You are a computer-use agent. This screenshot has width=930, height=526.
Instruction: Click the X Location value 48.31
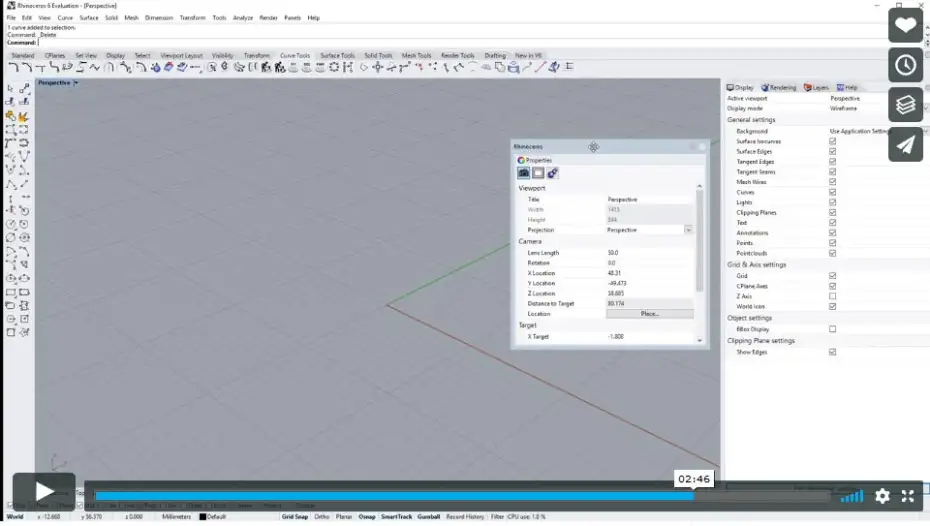point(649,273)
